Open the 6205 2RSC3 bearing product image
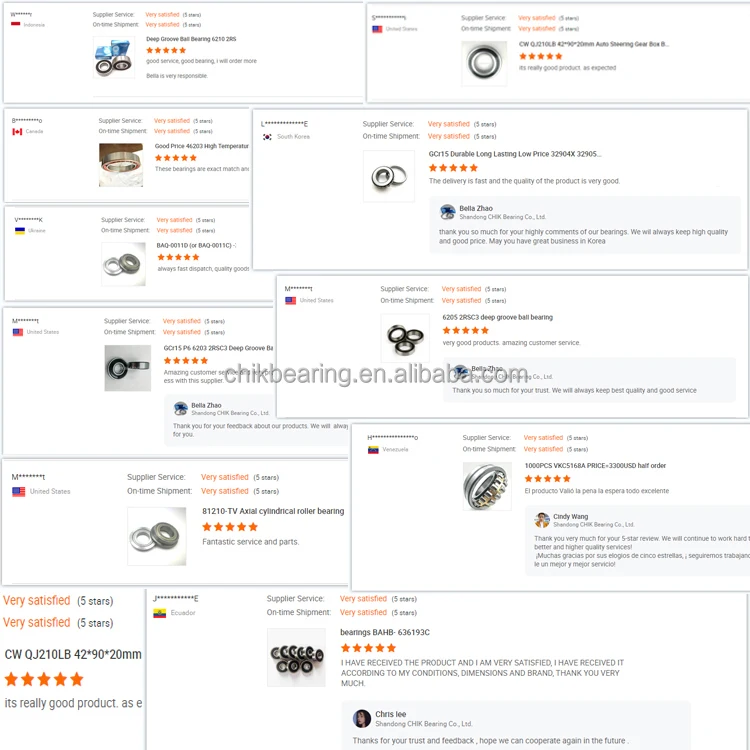Image resolution: width=750 pixels, height=750 pixels. pyautogui.click(x=405, y=338)
